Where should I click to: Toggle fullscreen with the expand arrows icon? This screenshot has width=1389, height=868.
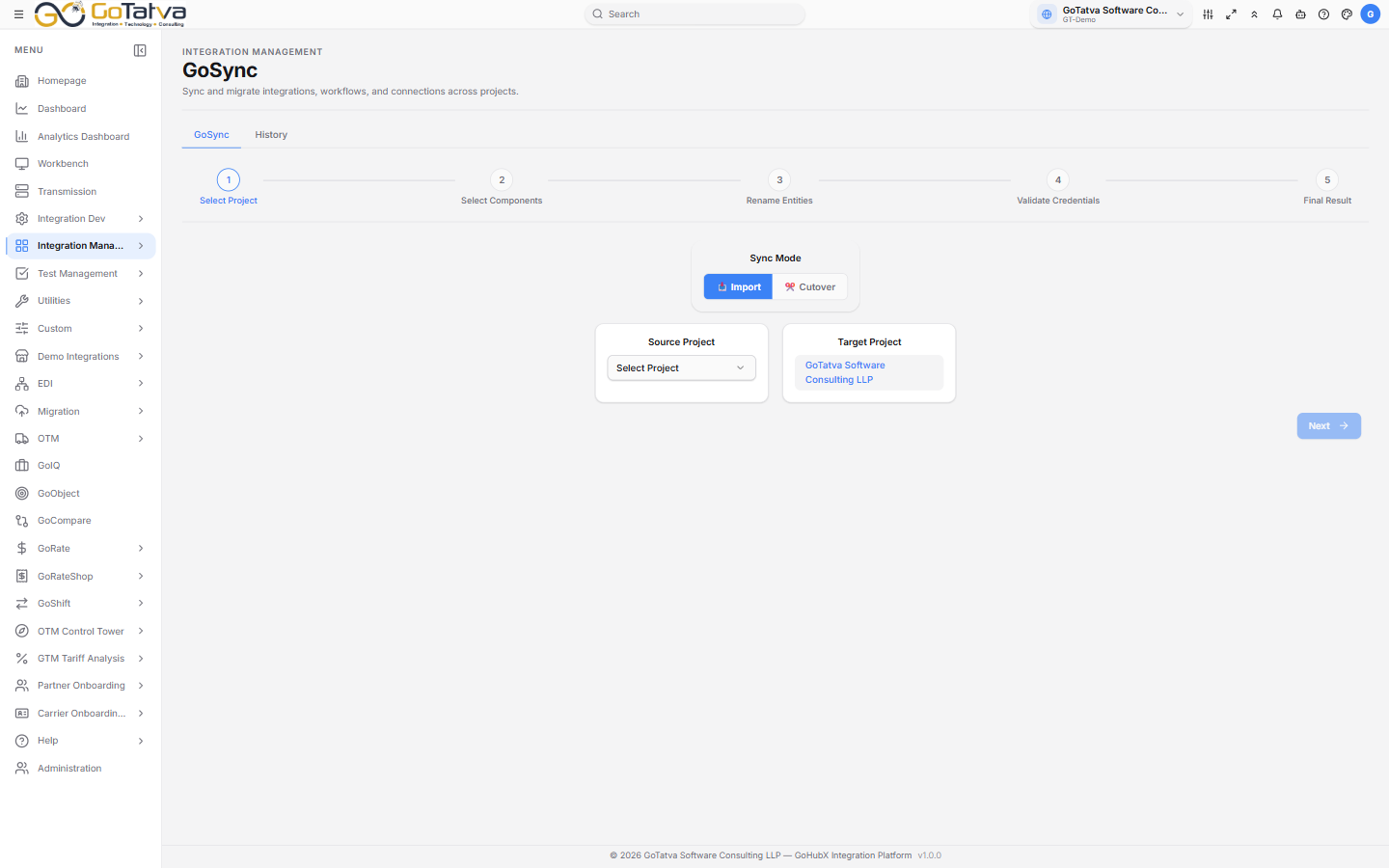coord(1231,14)
